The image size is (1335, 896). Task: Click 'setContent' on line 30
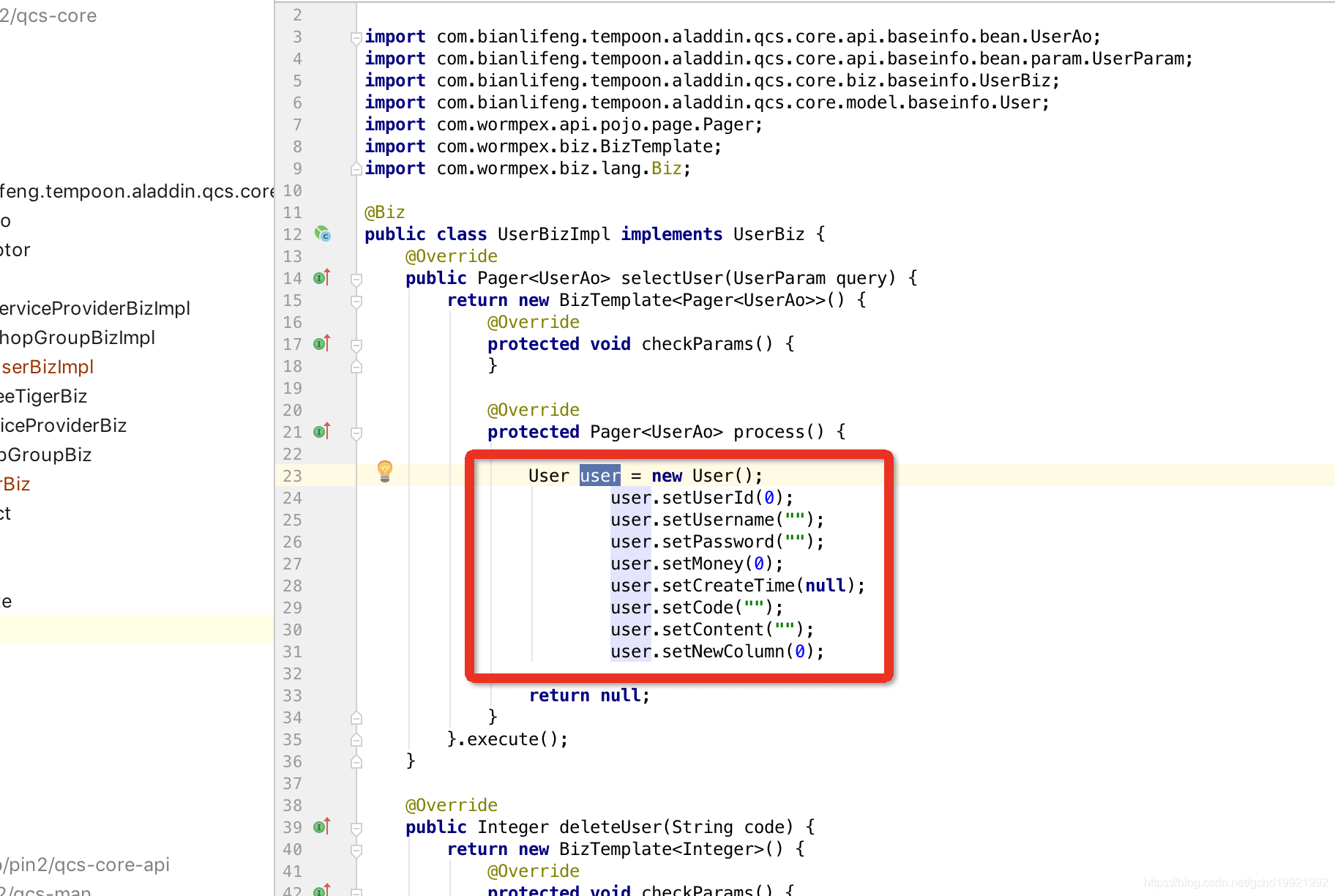click(x=713, y=630)
